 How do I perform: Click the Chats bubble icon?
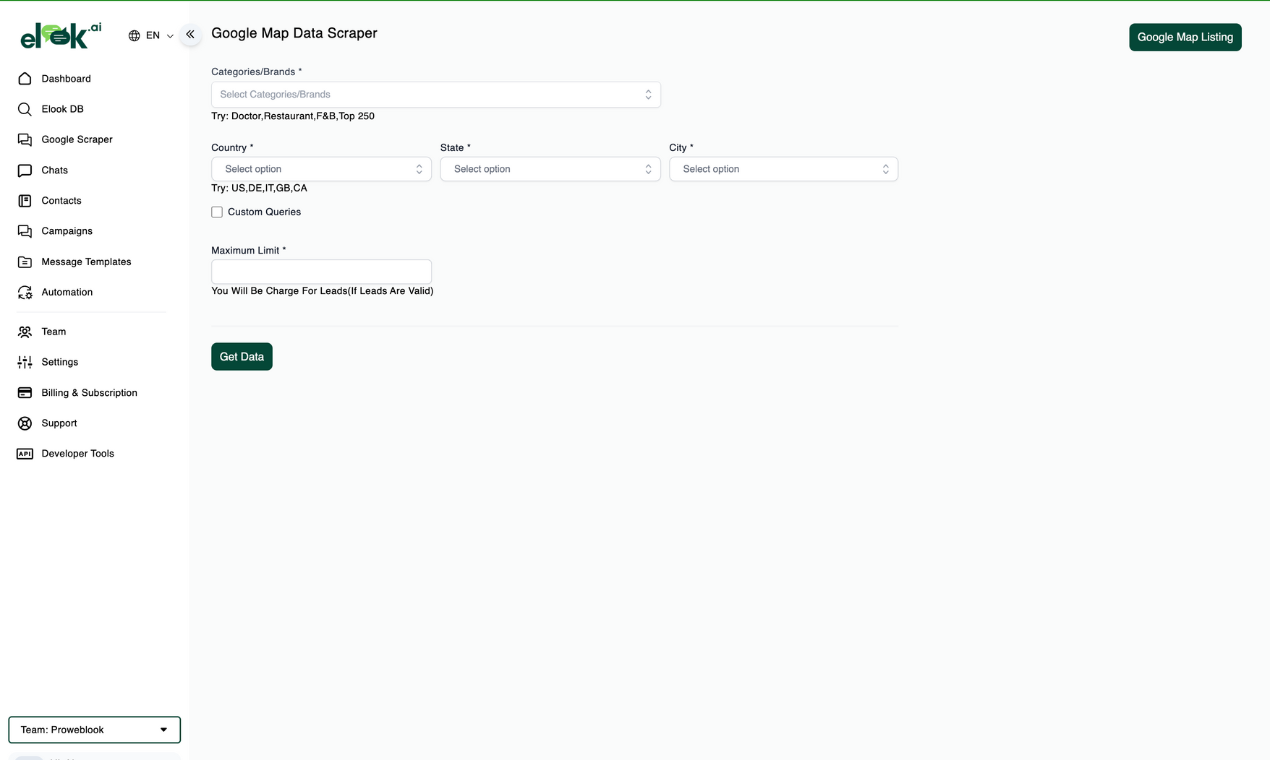25,170
